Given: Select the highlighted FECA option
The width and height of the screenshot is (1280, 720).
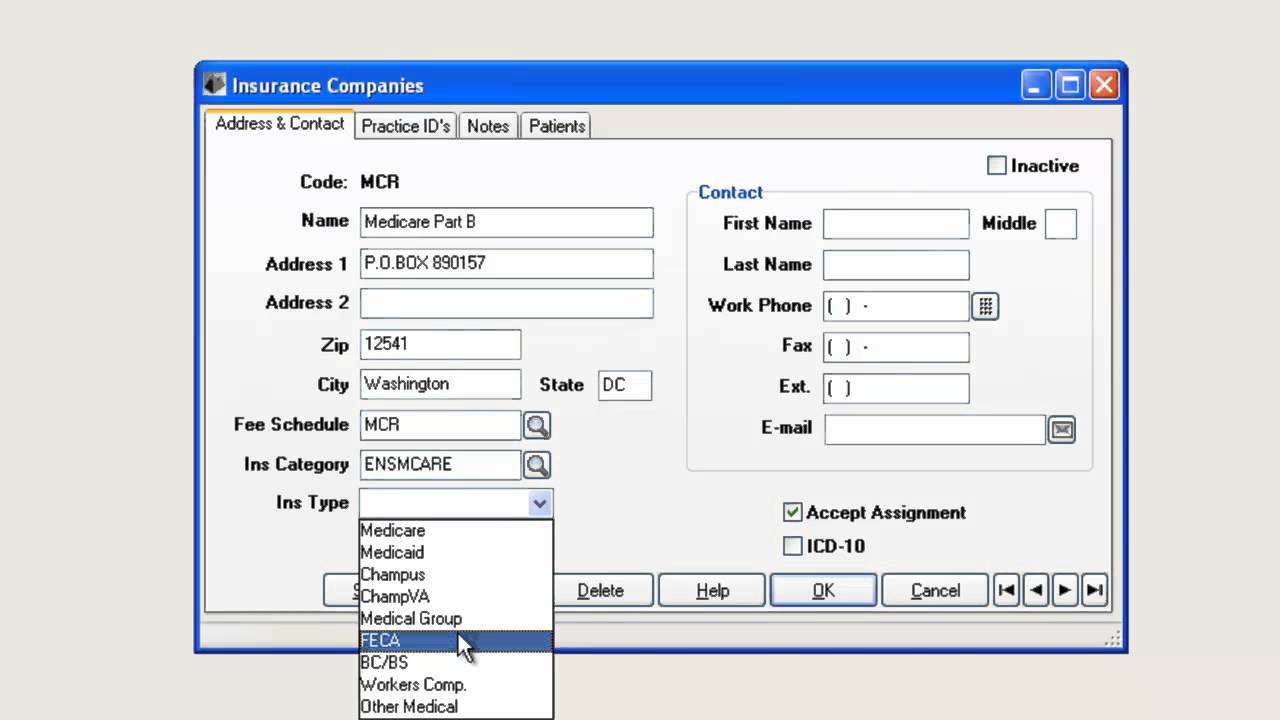Looking at the screenshot, I should [x=455, y=641].
